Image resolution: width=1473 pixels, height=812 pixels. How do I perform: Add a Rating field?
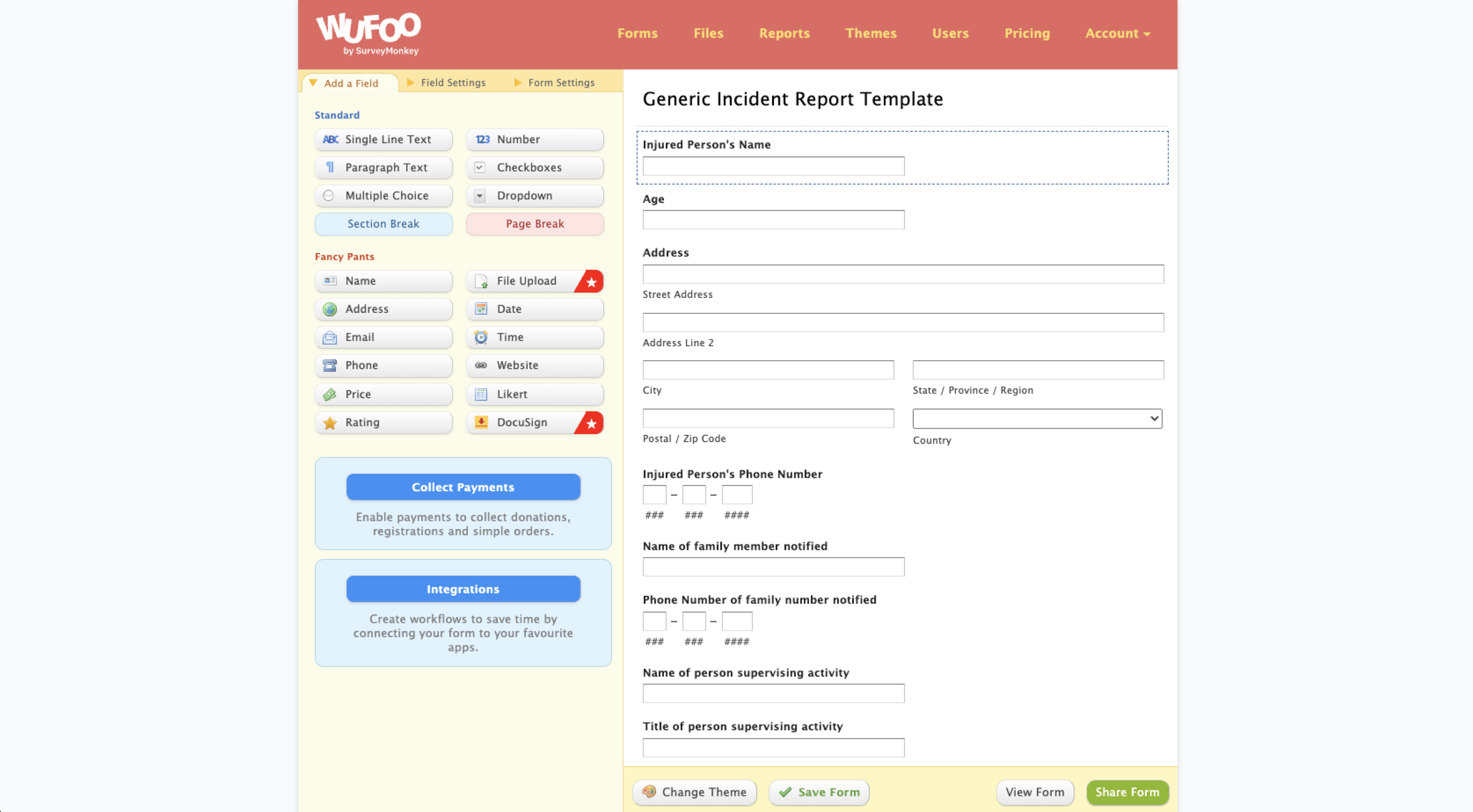pos(383,422)
